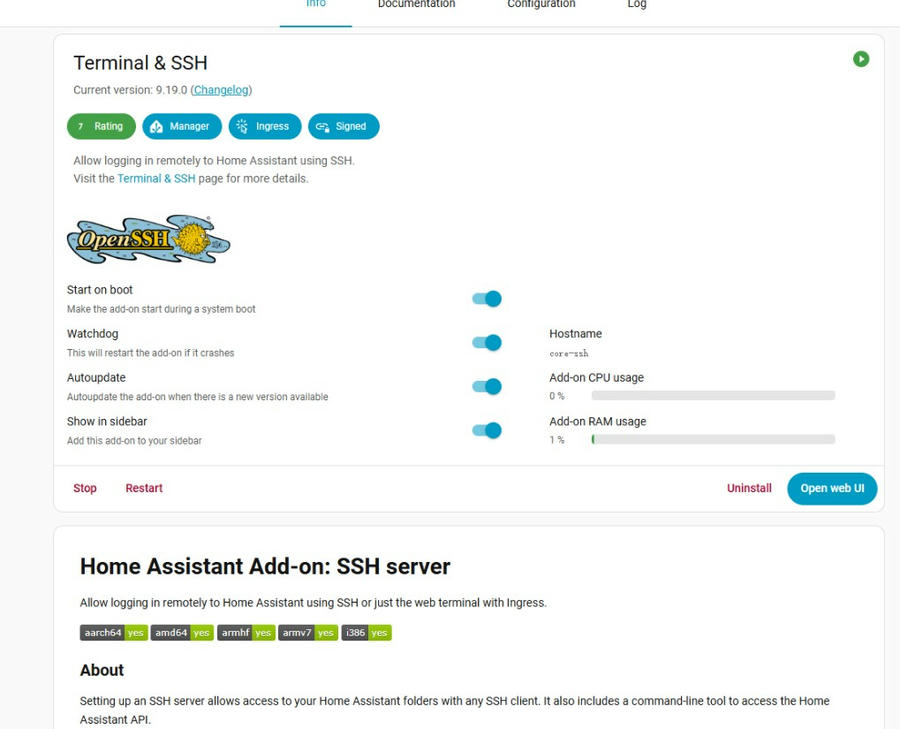Image resolution: width=900 pixels, height=729 pixels.
Task: Go to the Configuration tab
Action: point(541,5)
